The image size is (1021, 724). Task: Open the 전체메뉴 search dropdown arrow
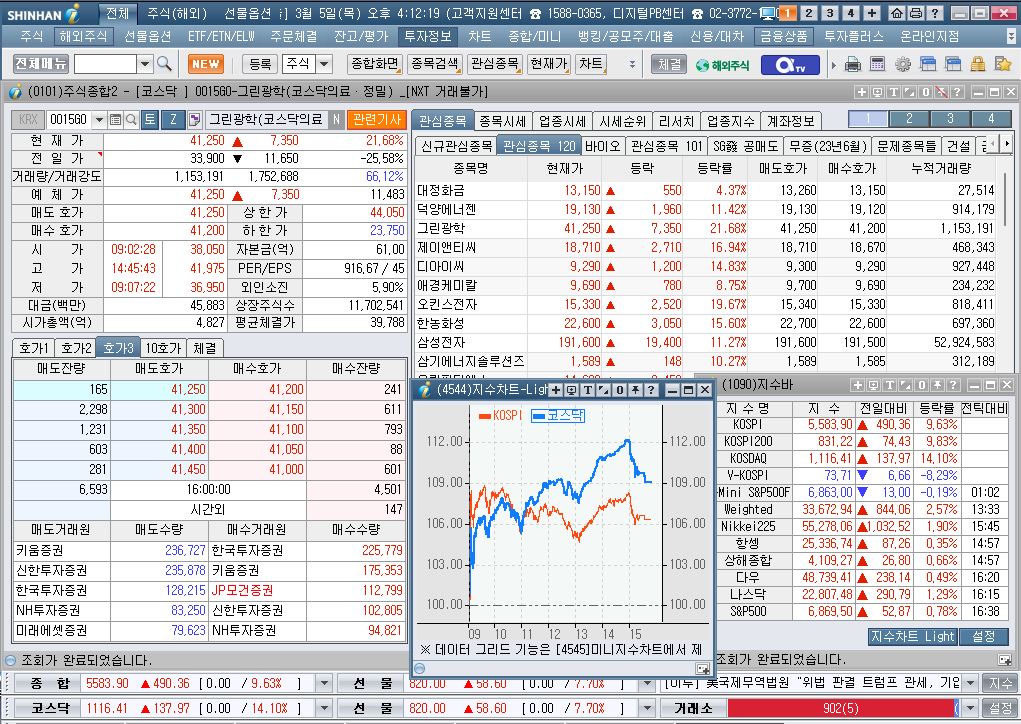(145, 64)
